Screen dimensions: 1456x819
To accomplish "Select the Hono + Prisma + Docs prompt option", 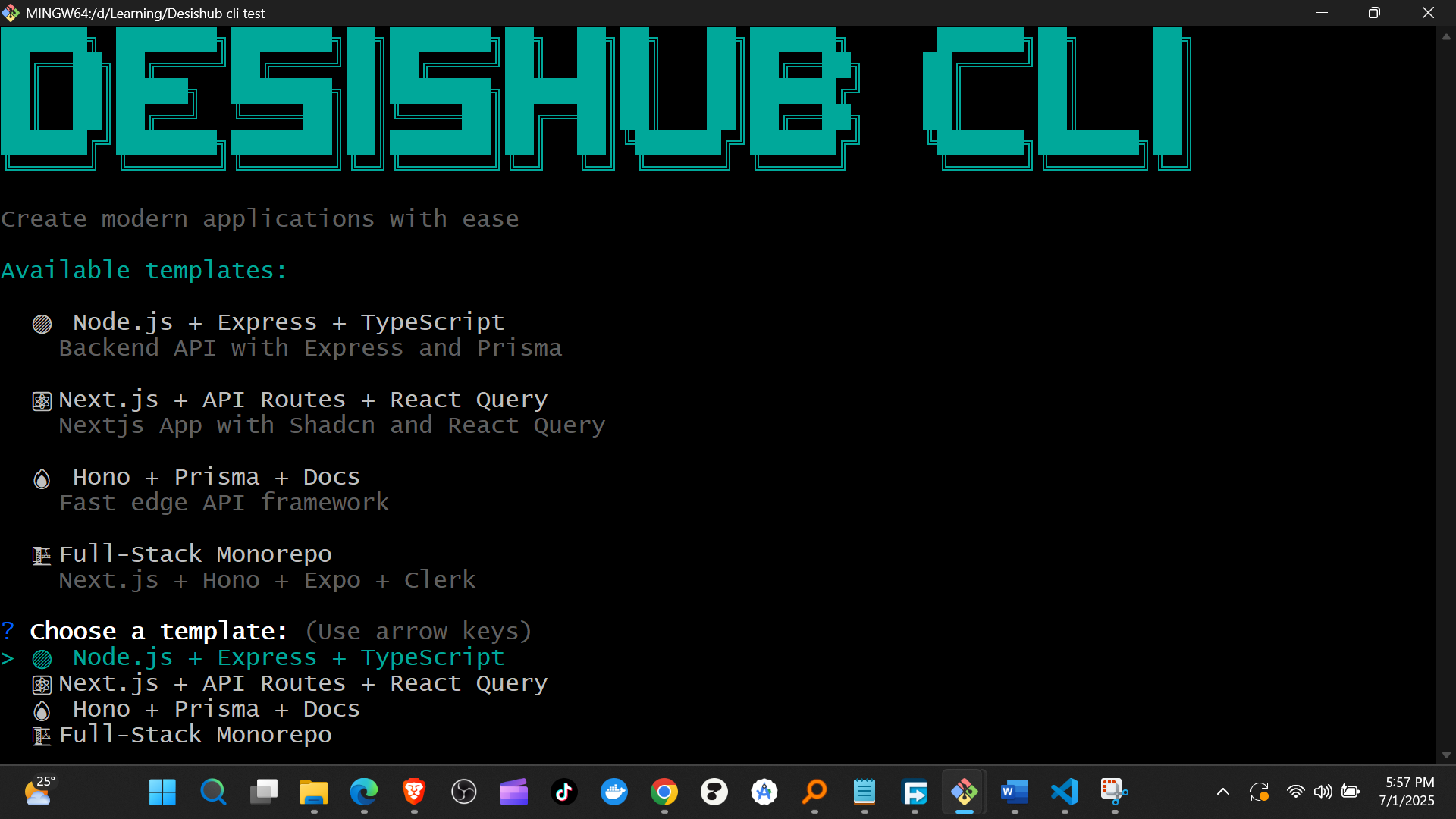I will pyautogui.click(x=196, y=709).
